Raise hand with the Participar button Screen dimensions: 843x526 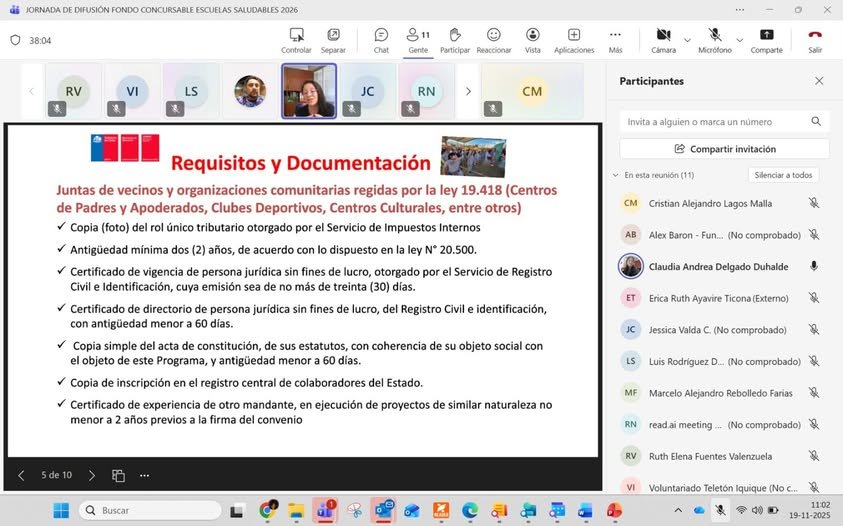455,40
